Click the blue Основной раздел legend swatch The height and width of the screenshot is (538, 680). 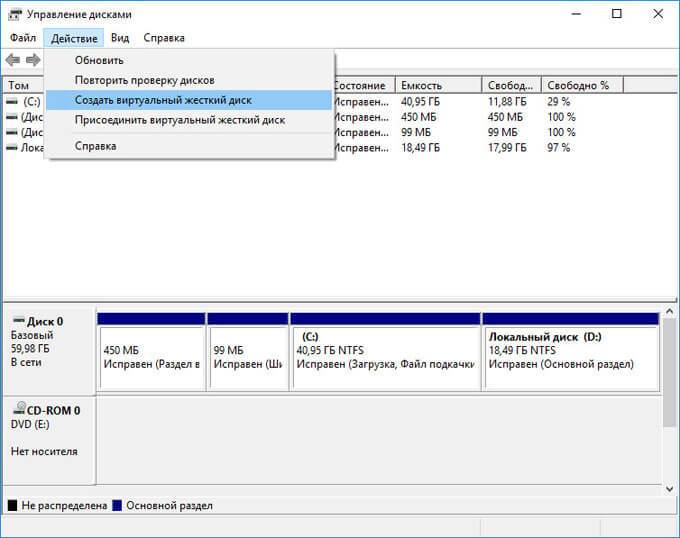[119, 506]
